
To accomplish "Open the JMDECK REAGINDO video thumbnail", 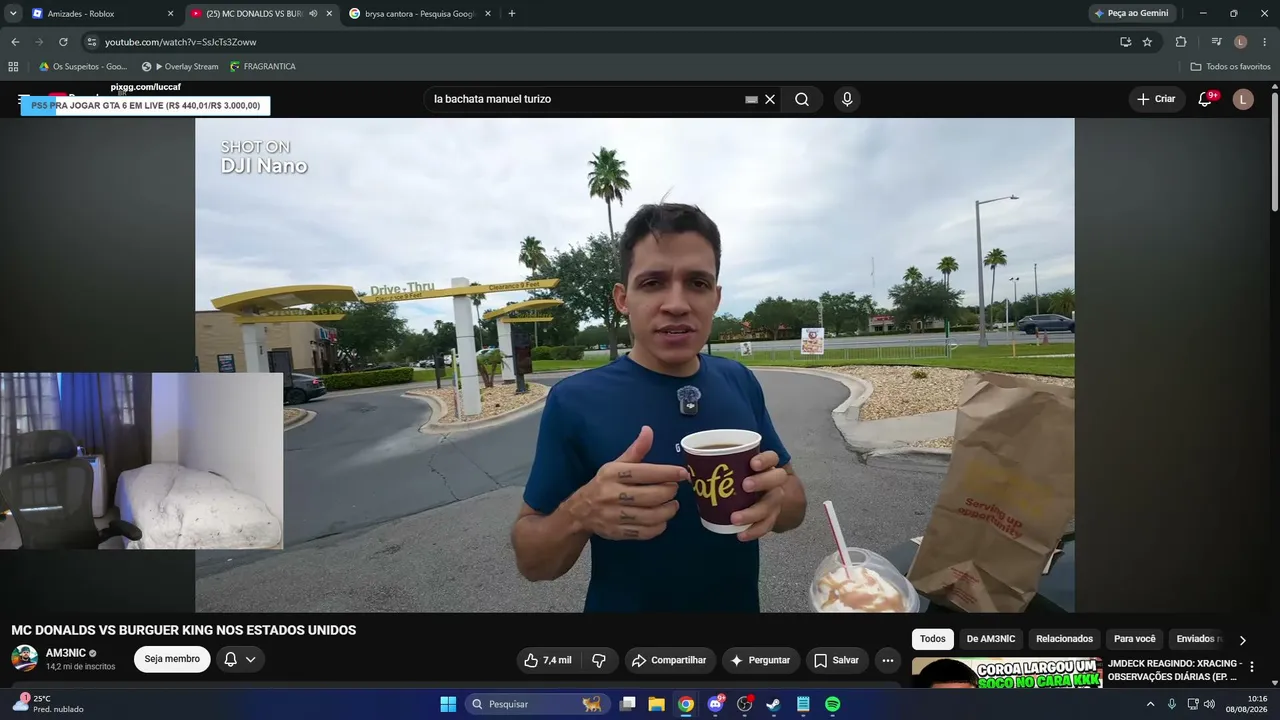I will point(1007,672).
